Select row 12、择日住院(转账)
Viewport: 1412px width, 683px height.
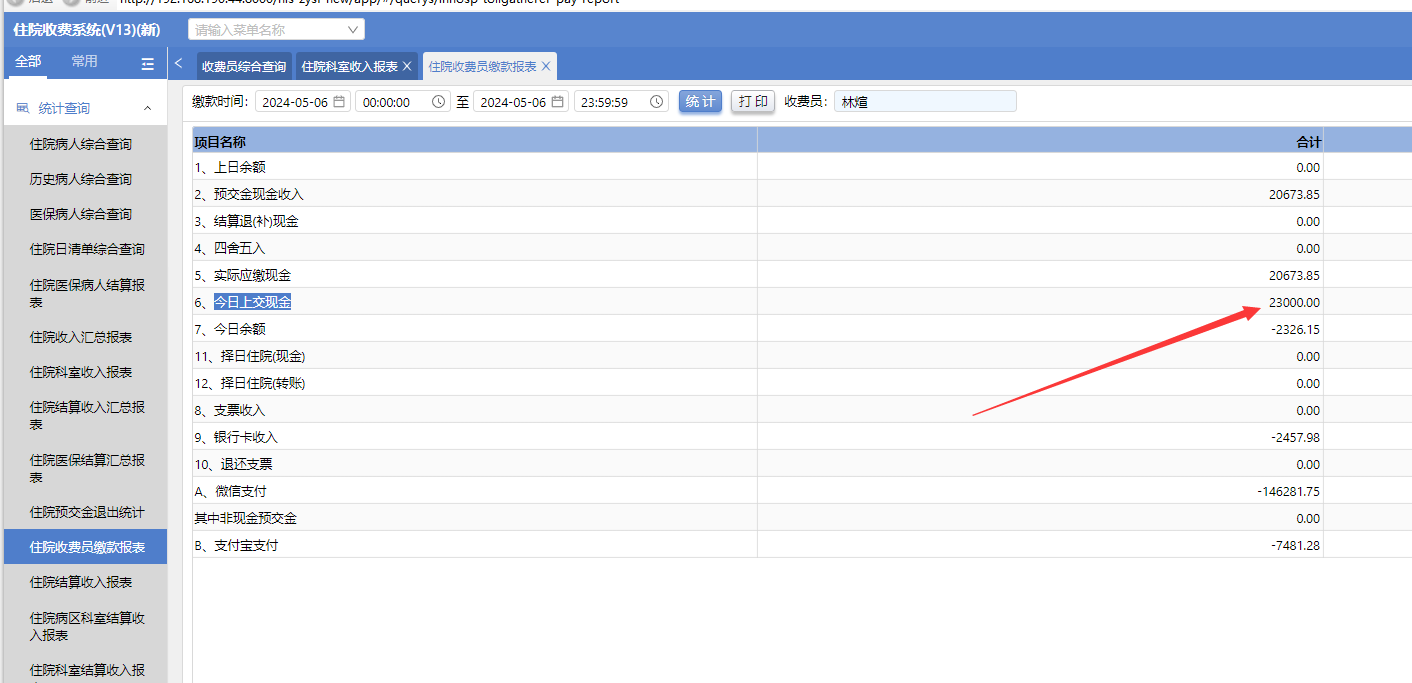(x=802, y=383)
